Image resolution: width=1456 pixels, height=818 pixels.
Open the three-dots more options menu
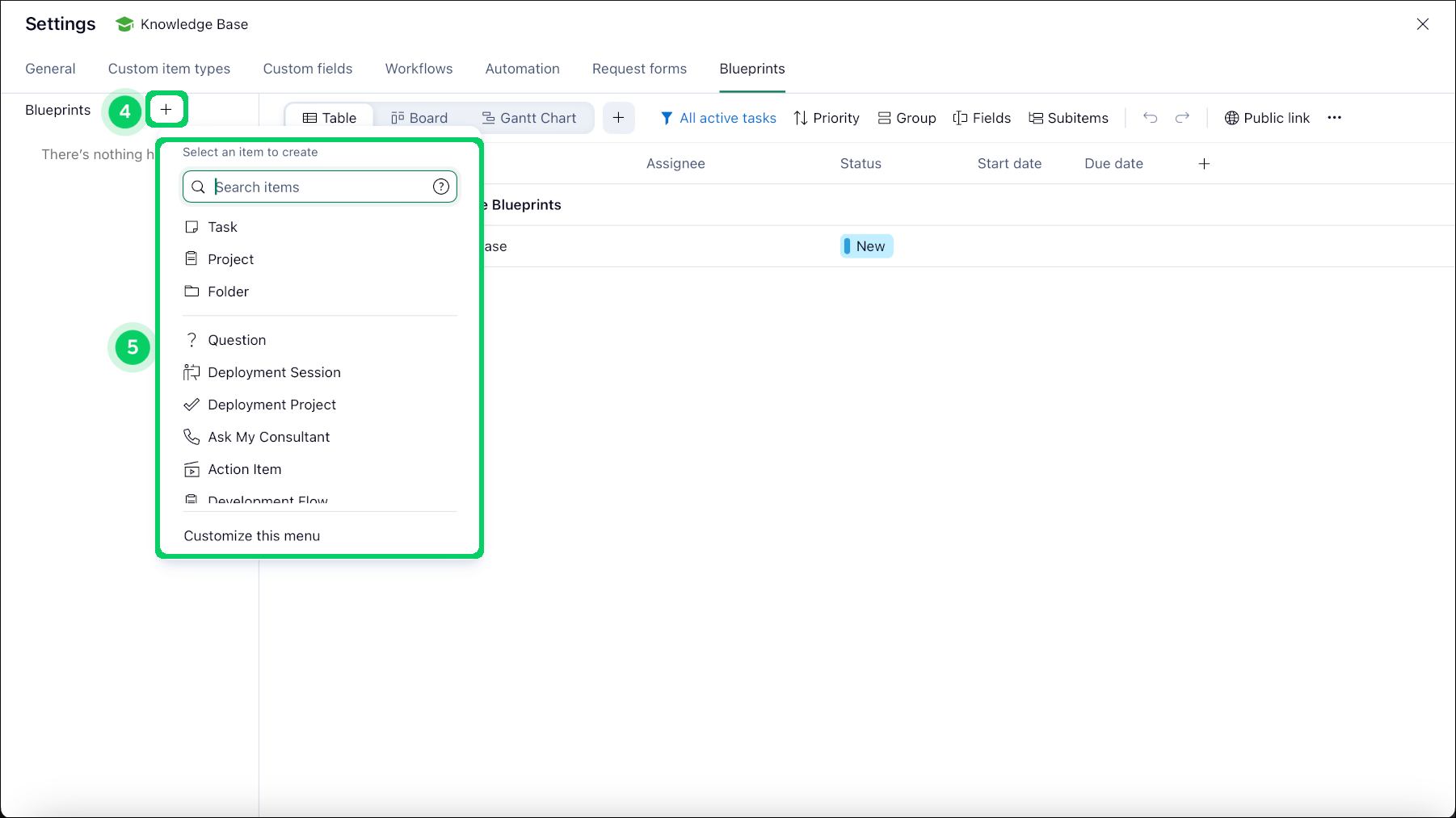point(1334,118)
